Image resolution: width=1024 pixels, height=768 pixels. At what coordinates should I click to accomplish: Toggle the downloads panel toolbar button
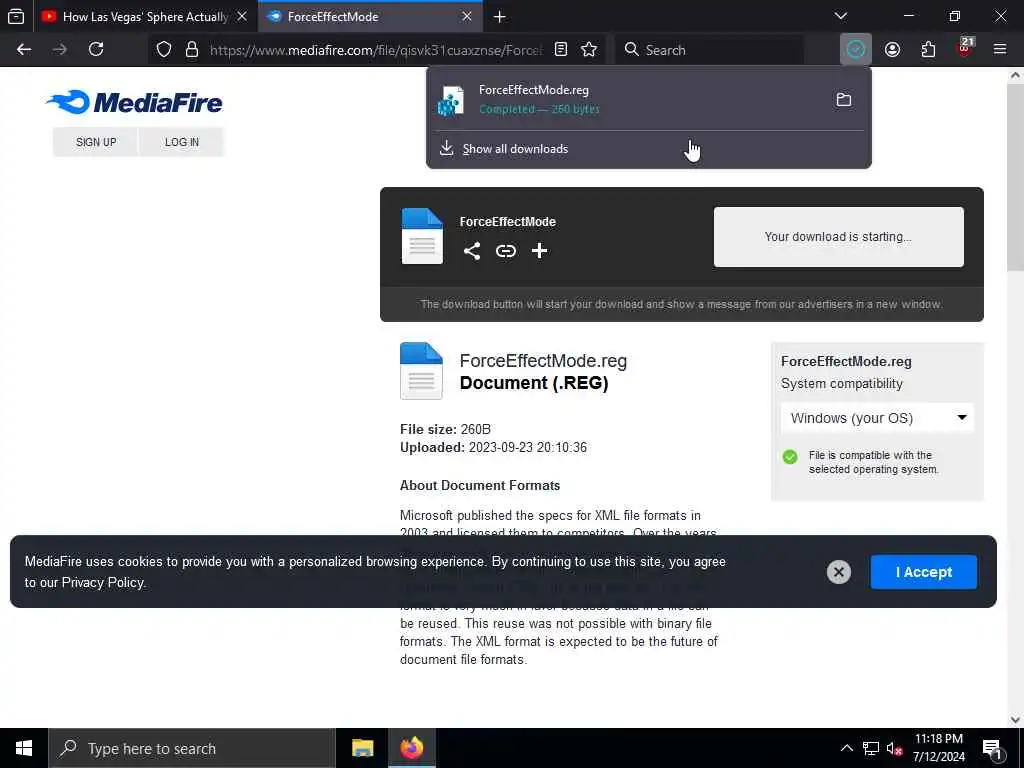pos(856,50)
